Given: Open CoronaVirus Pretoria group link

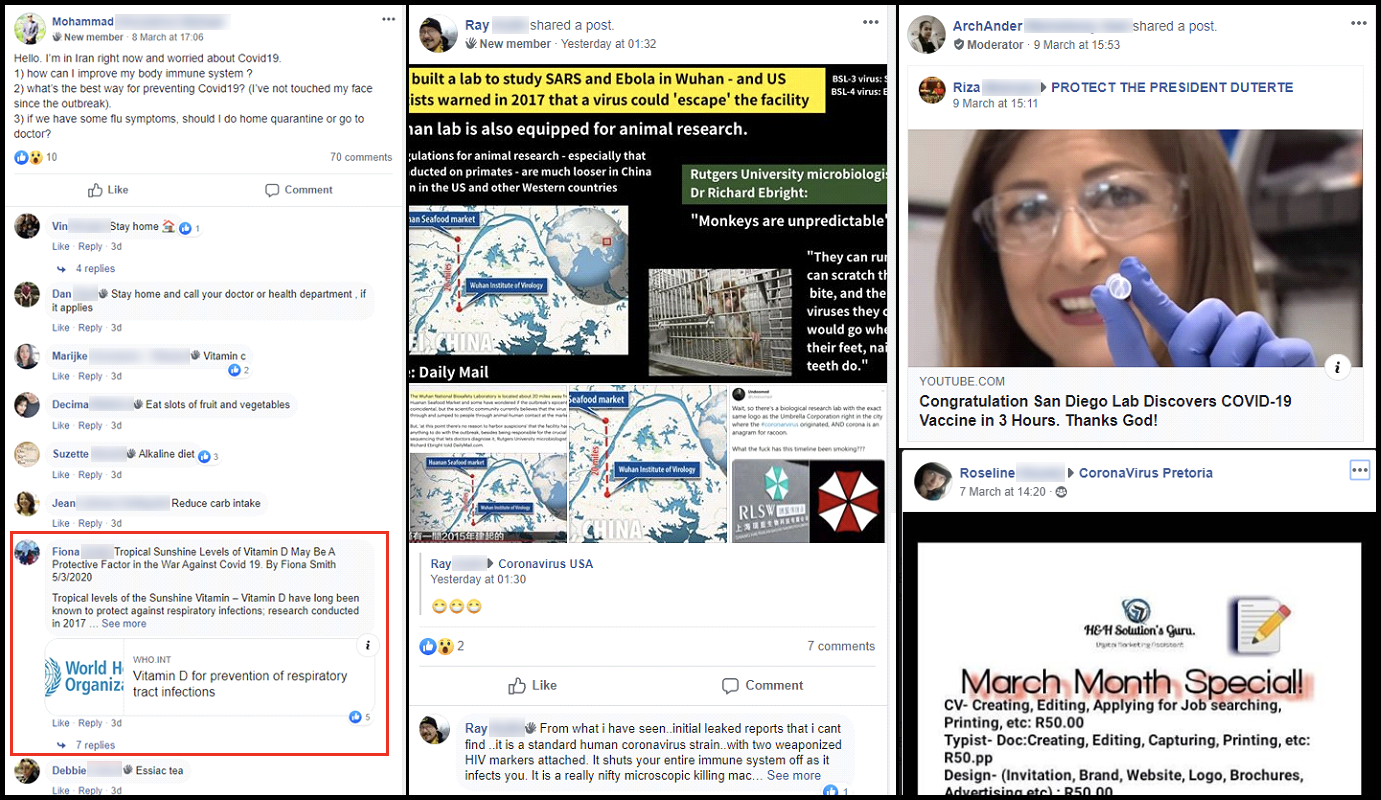Looking at the screenshot, I should 1145,473.
